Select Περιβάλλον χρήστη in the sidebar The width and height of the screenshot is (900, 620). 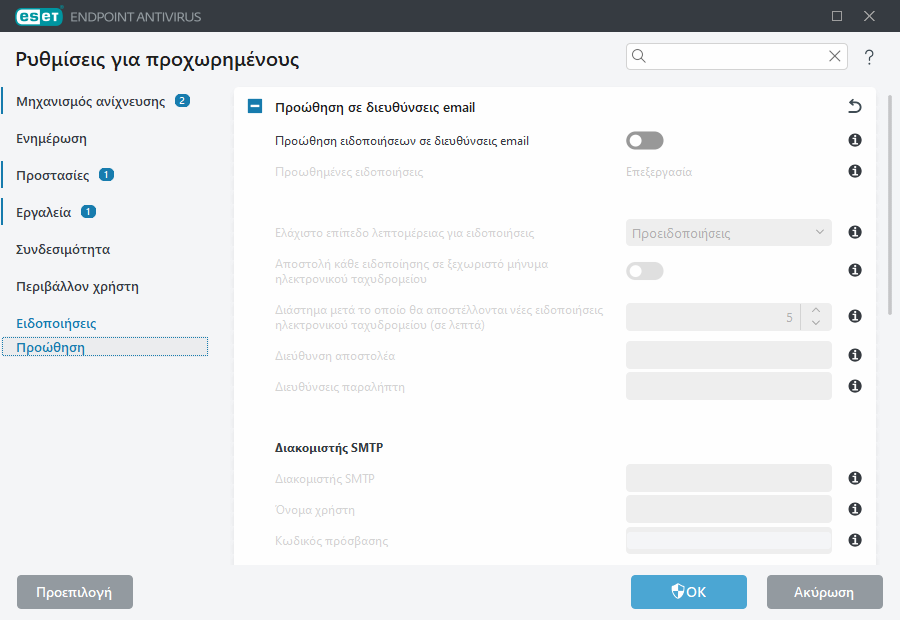click(x=77, y=286)
